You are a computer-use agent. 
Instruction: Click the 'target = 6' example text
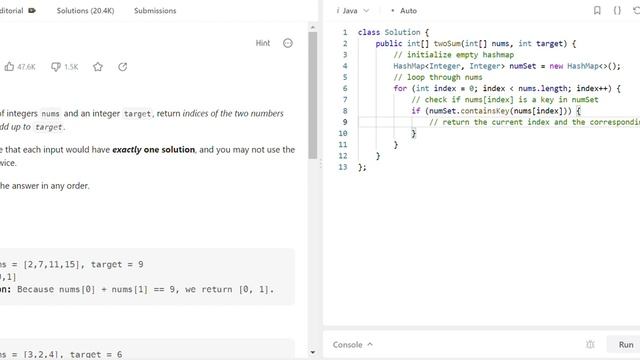[x=96, y=354]
